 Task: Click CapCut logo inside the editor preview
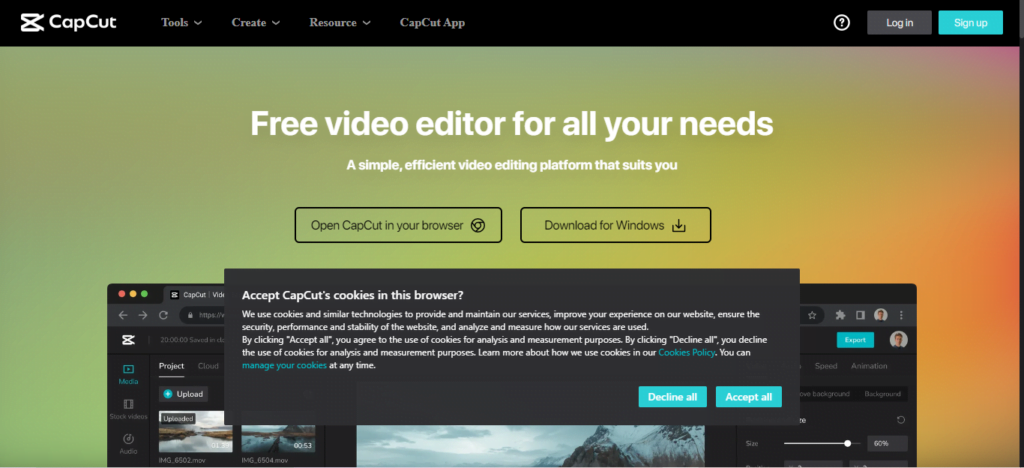coord(128,340)
